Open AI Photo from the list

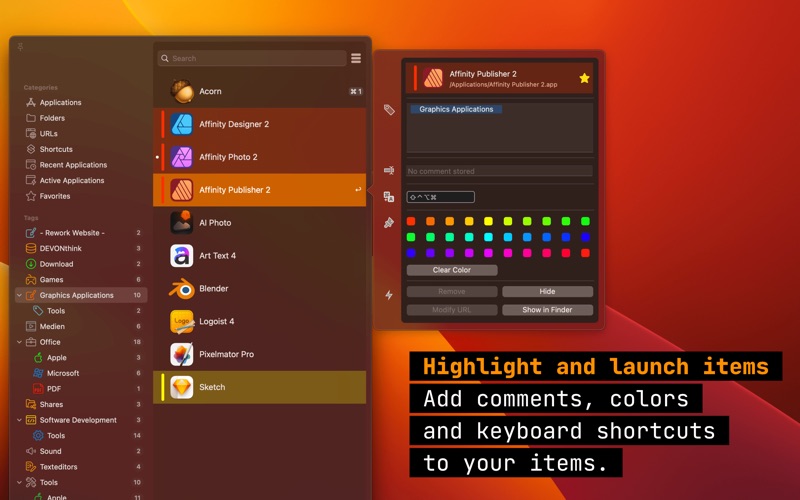[260, 223]
